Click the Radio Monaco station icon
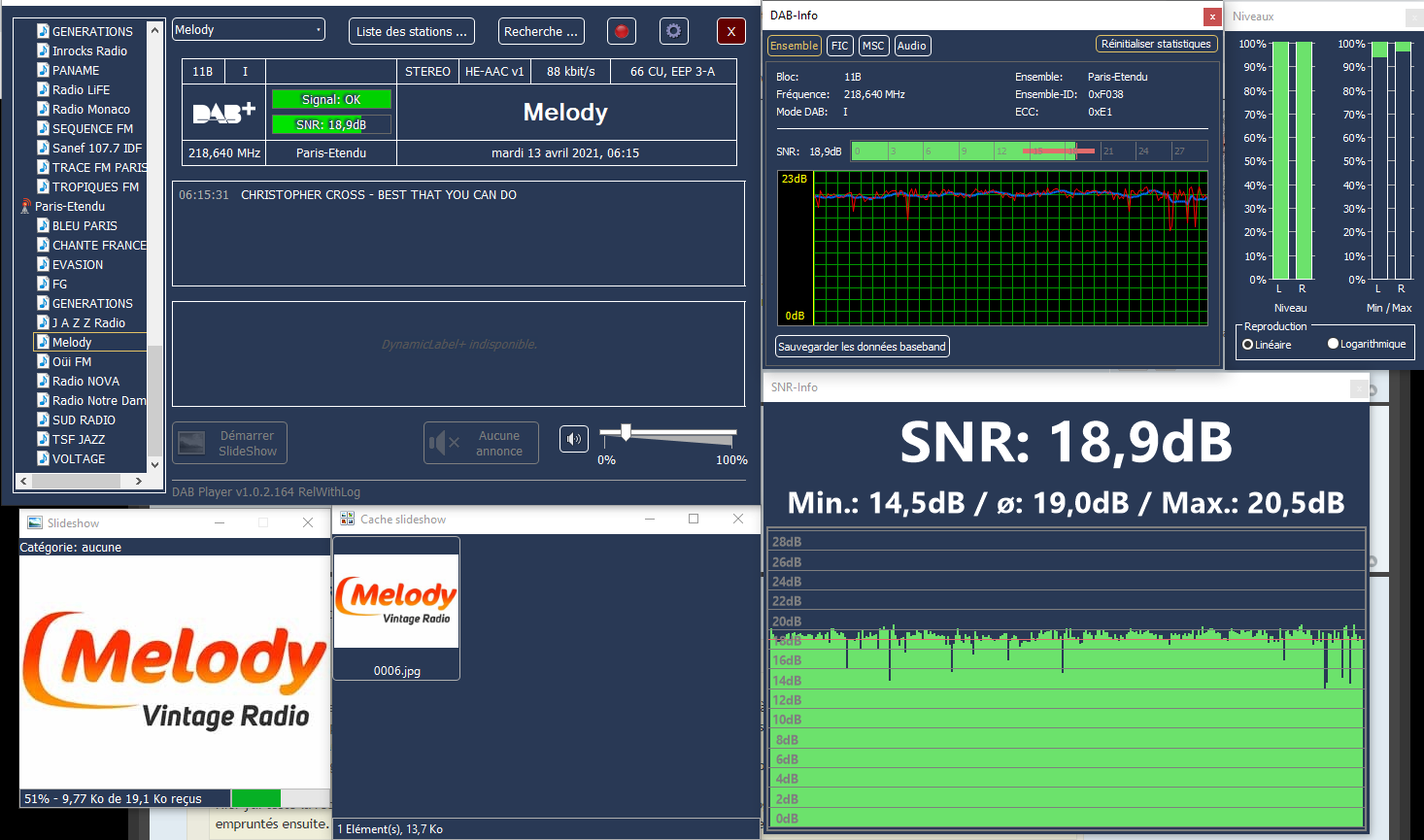1424x840 pixels. click(43, 109)
